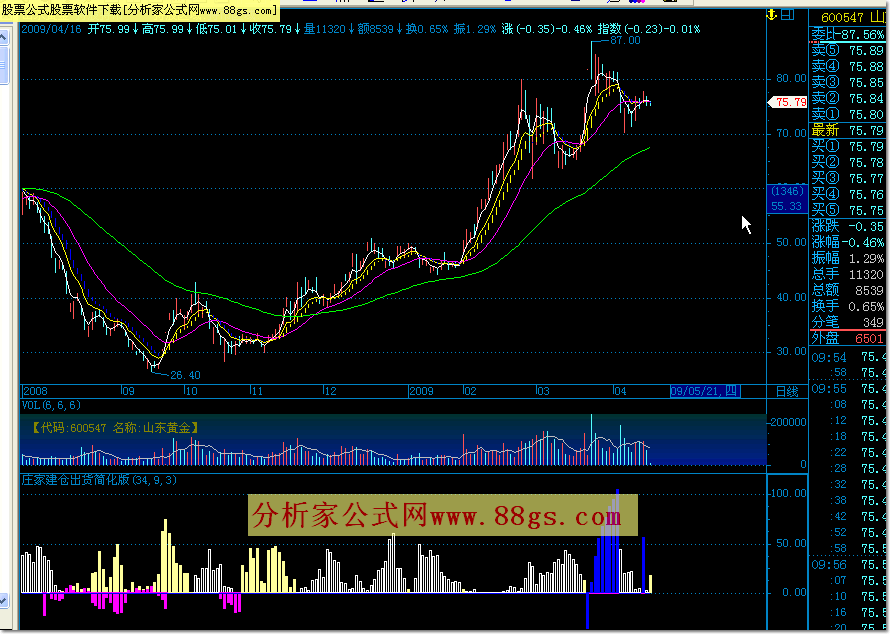Click the 最新 75.79 latest price row
This screenshot has height=636, width=893.
click(847, 130)
